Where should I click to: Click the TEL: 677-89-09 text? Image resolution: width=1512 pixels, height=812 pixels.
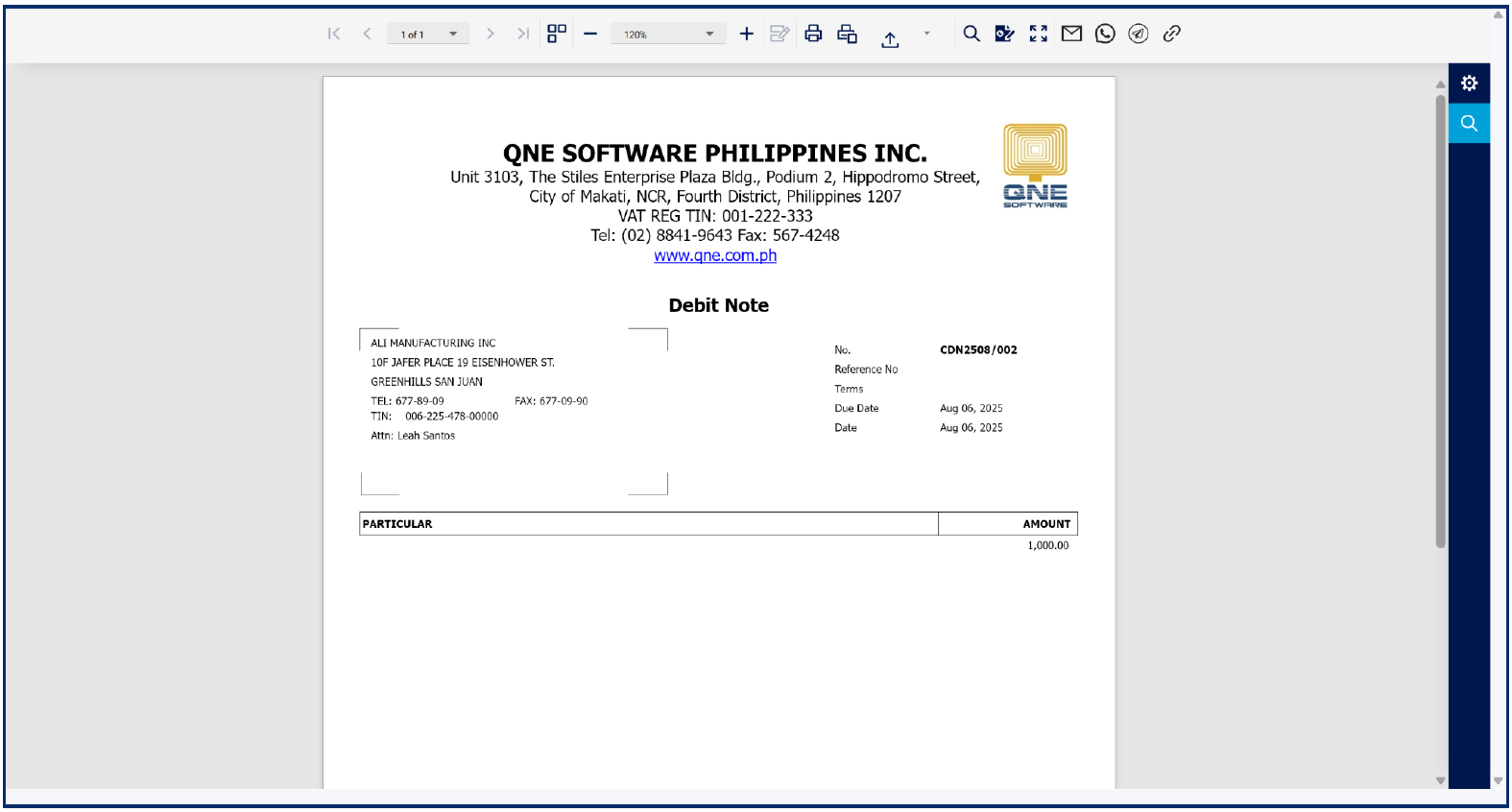click(x=407, y=401)
